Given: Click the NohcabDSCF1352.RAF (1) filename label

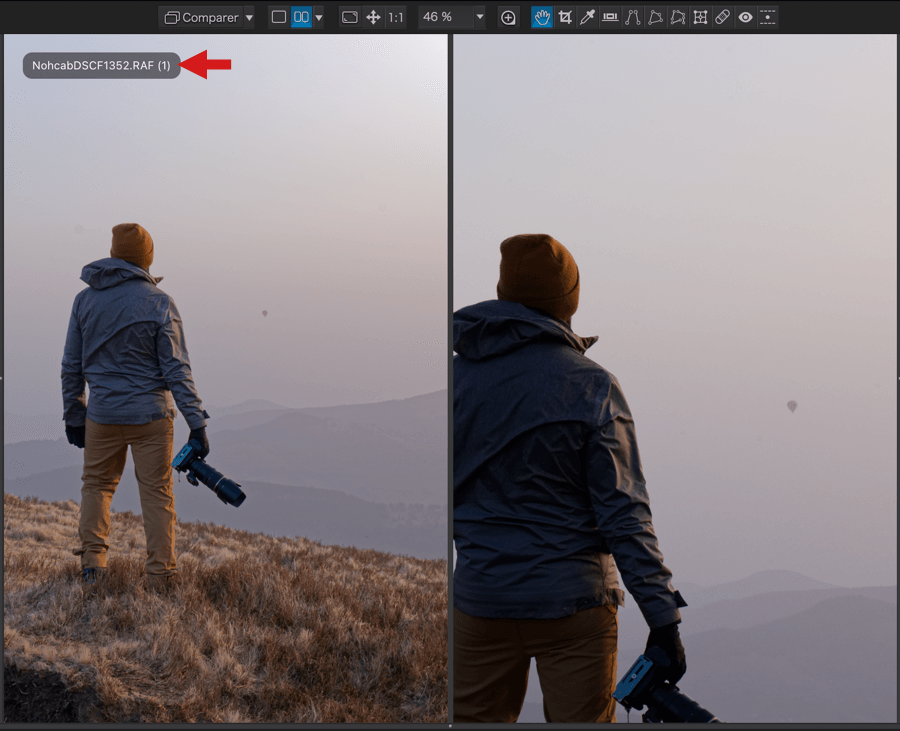Looking at the screenshot, I should point(102,65).
